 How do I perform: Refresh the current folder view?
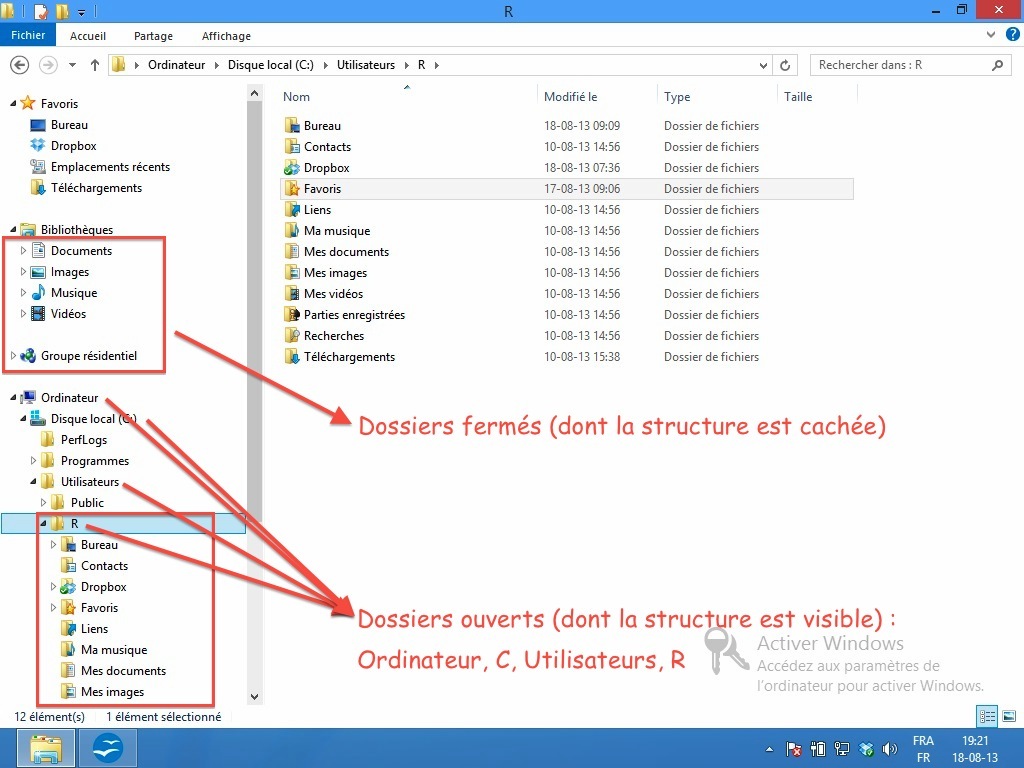785,65
